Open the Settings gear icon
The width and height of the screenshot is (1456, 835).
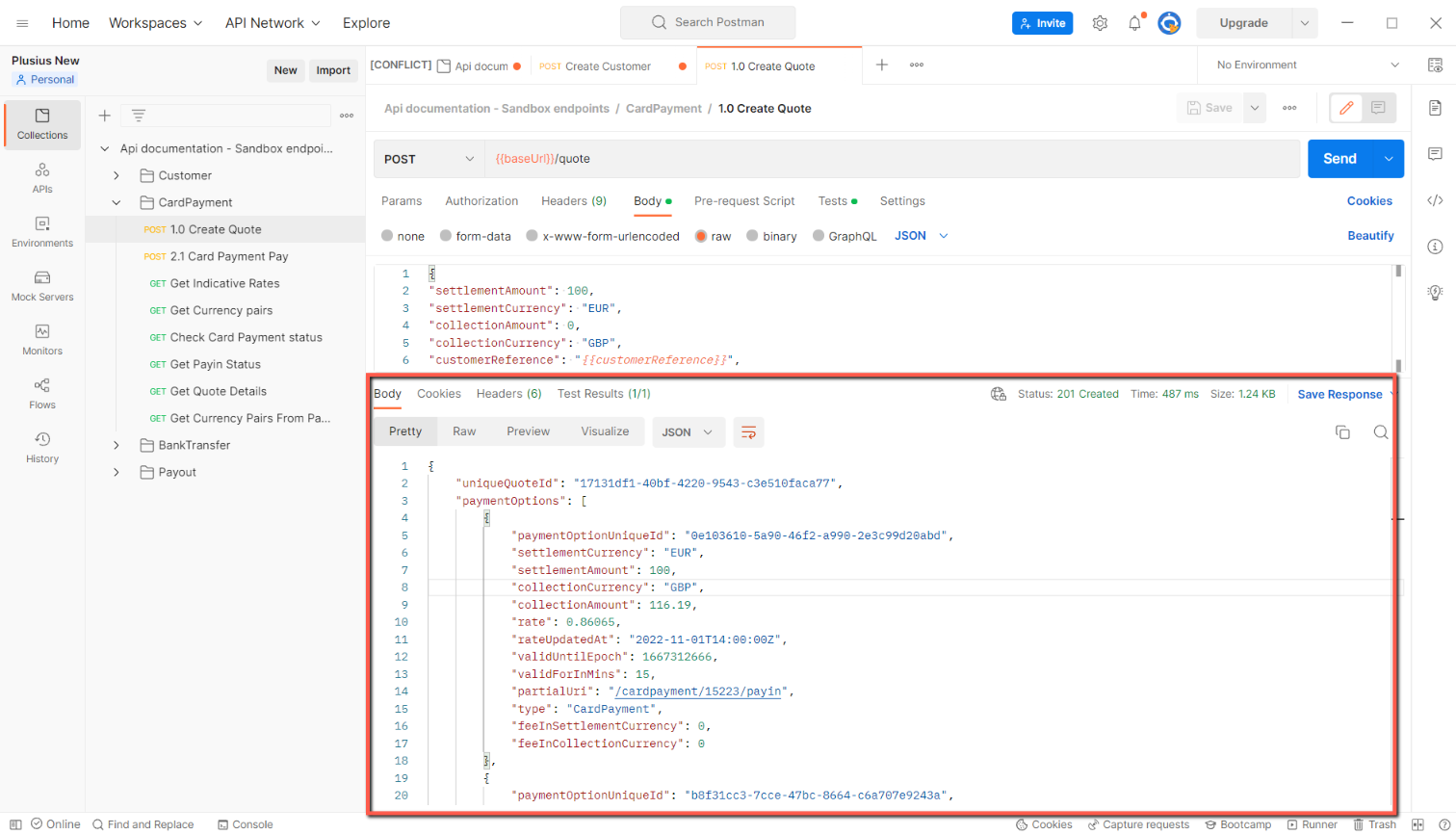(x=1100, y=23)
